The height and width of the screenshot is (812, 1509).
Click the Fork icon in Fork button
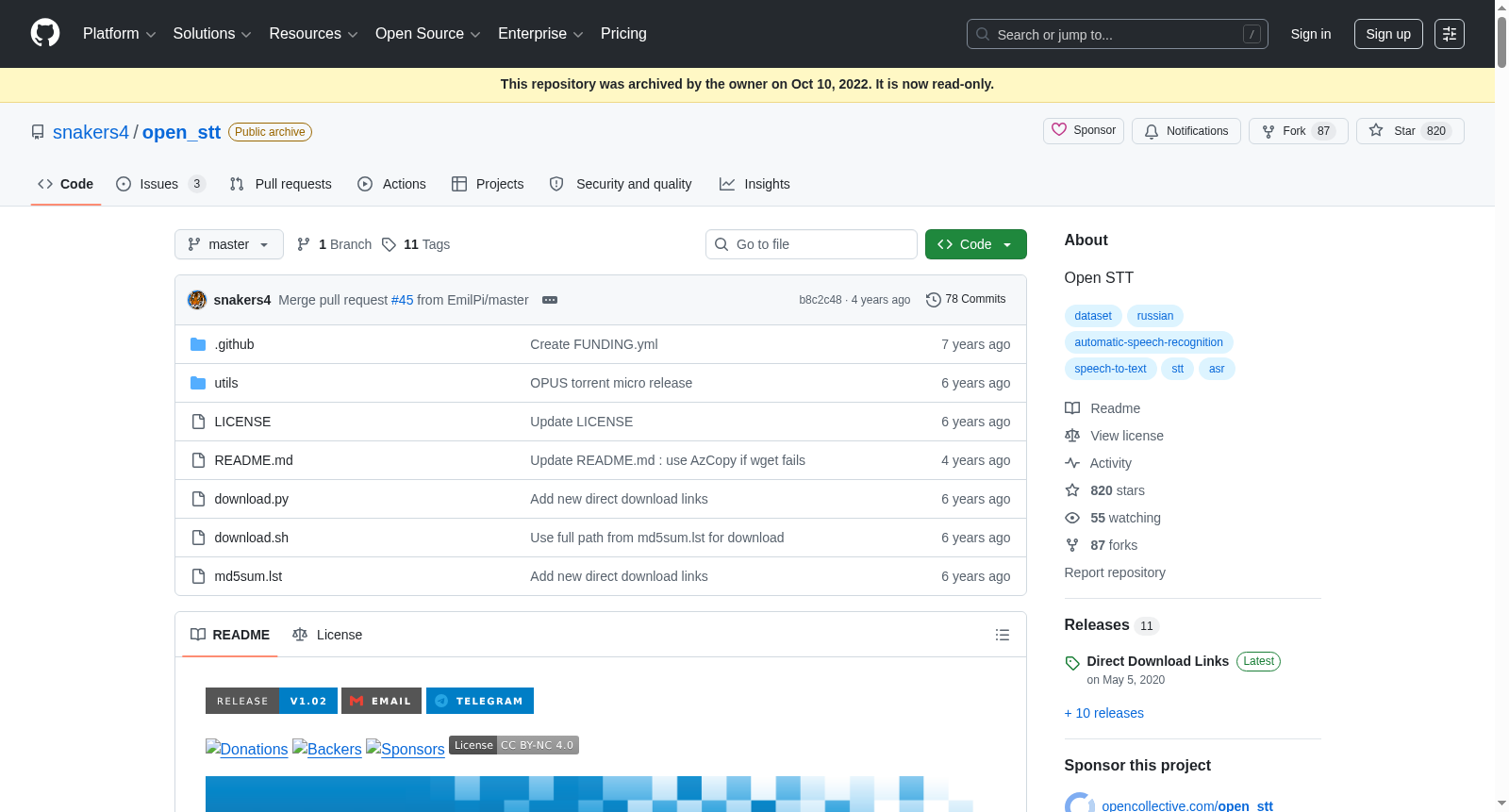click(1269, 131)
